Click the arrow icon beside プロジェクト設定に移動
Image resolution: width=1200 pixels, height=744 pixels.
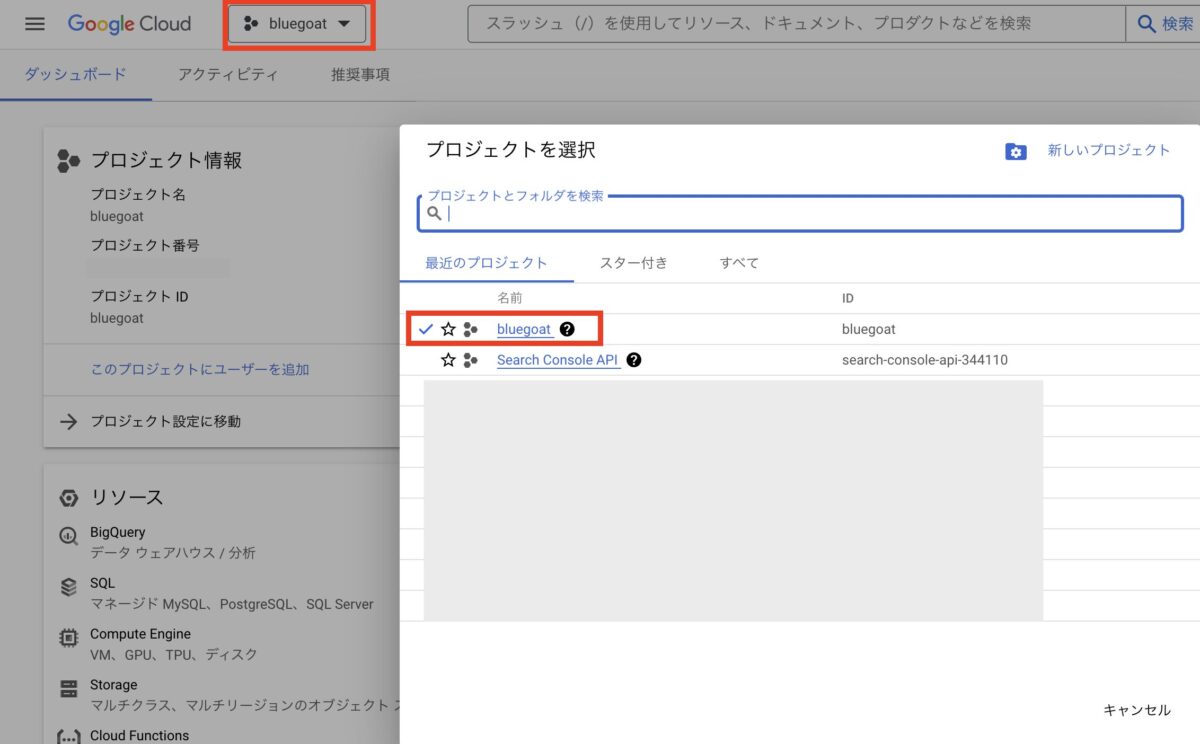click(68, 421)
